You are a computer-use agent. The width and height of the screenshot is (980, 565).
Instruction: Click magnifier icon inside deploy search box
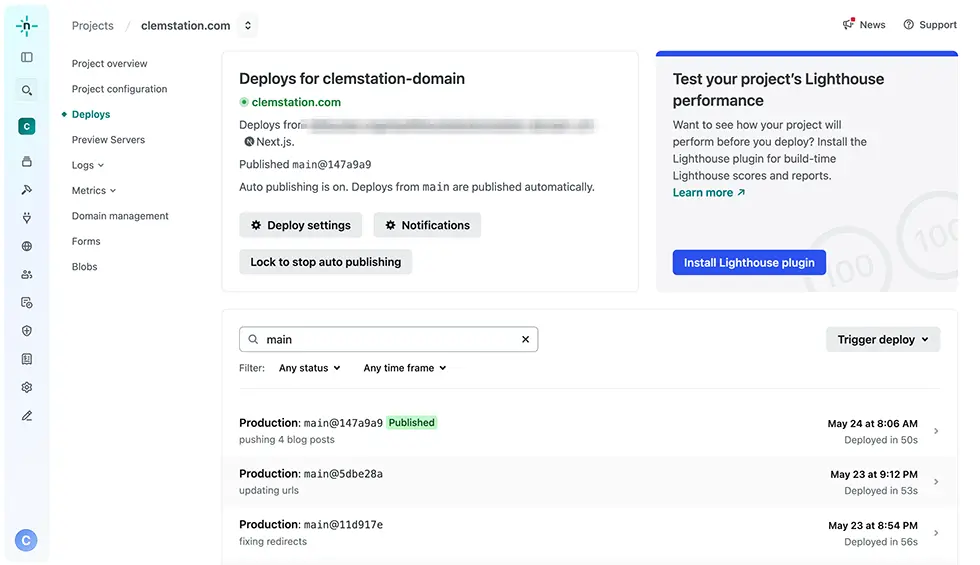point(253,339)
